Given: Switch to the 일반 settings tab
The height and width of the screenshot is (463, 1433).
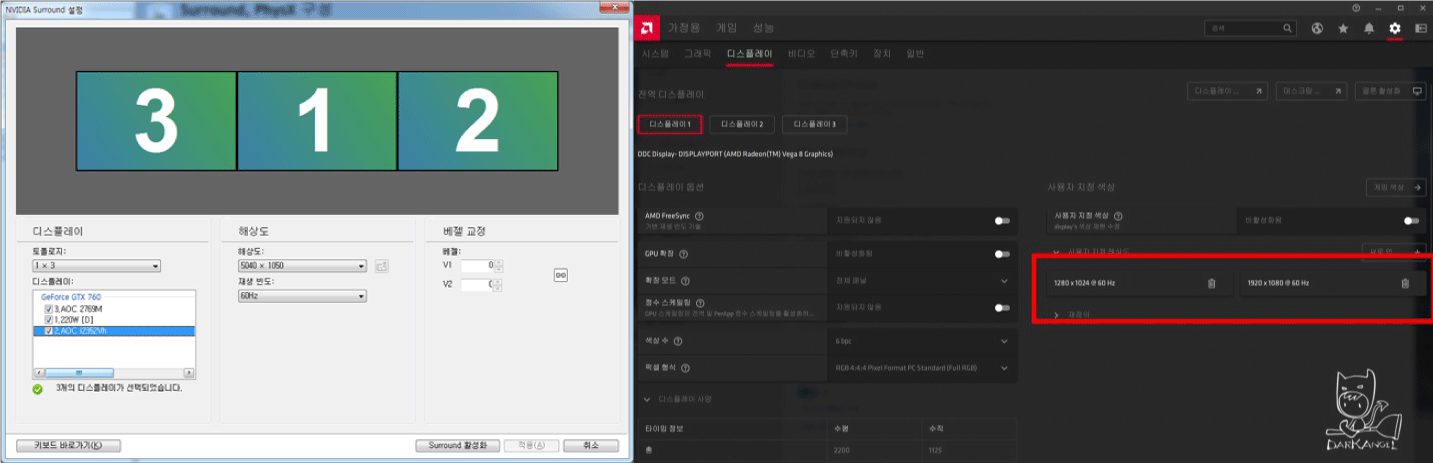Looking at the screenshot, I should click(915, 53).
